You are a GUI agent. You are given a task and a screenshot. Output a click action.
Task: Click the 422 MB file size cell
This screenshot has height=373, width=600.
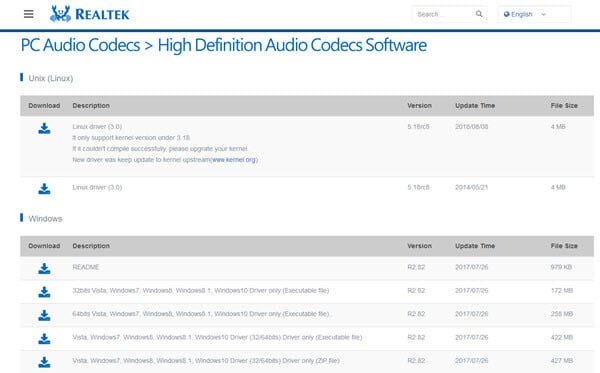tap(562, 337)
